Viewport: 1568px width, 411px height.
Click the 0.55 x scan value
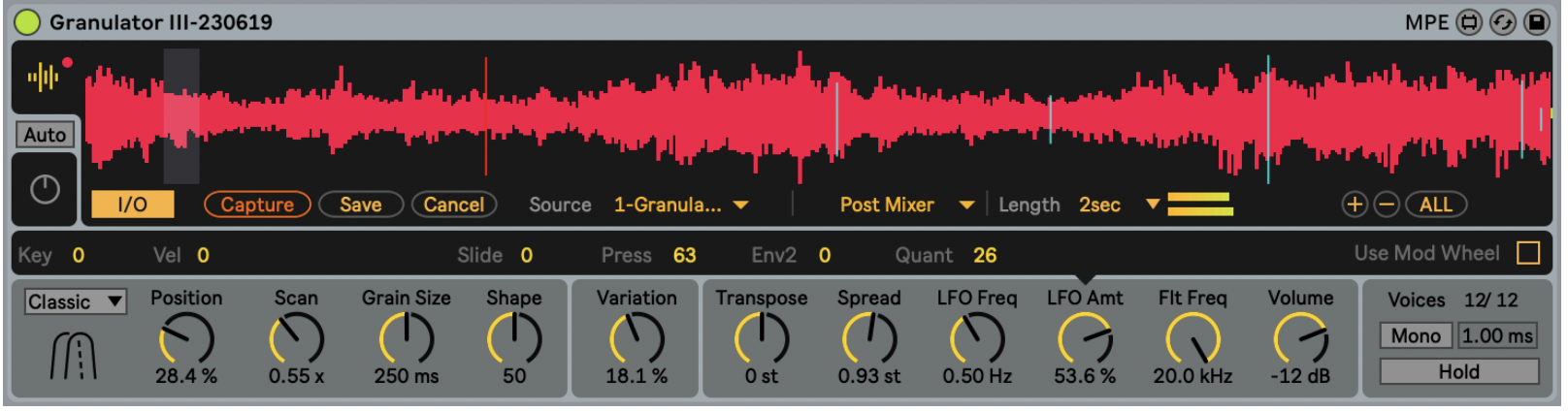(x=296, y=375)
